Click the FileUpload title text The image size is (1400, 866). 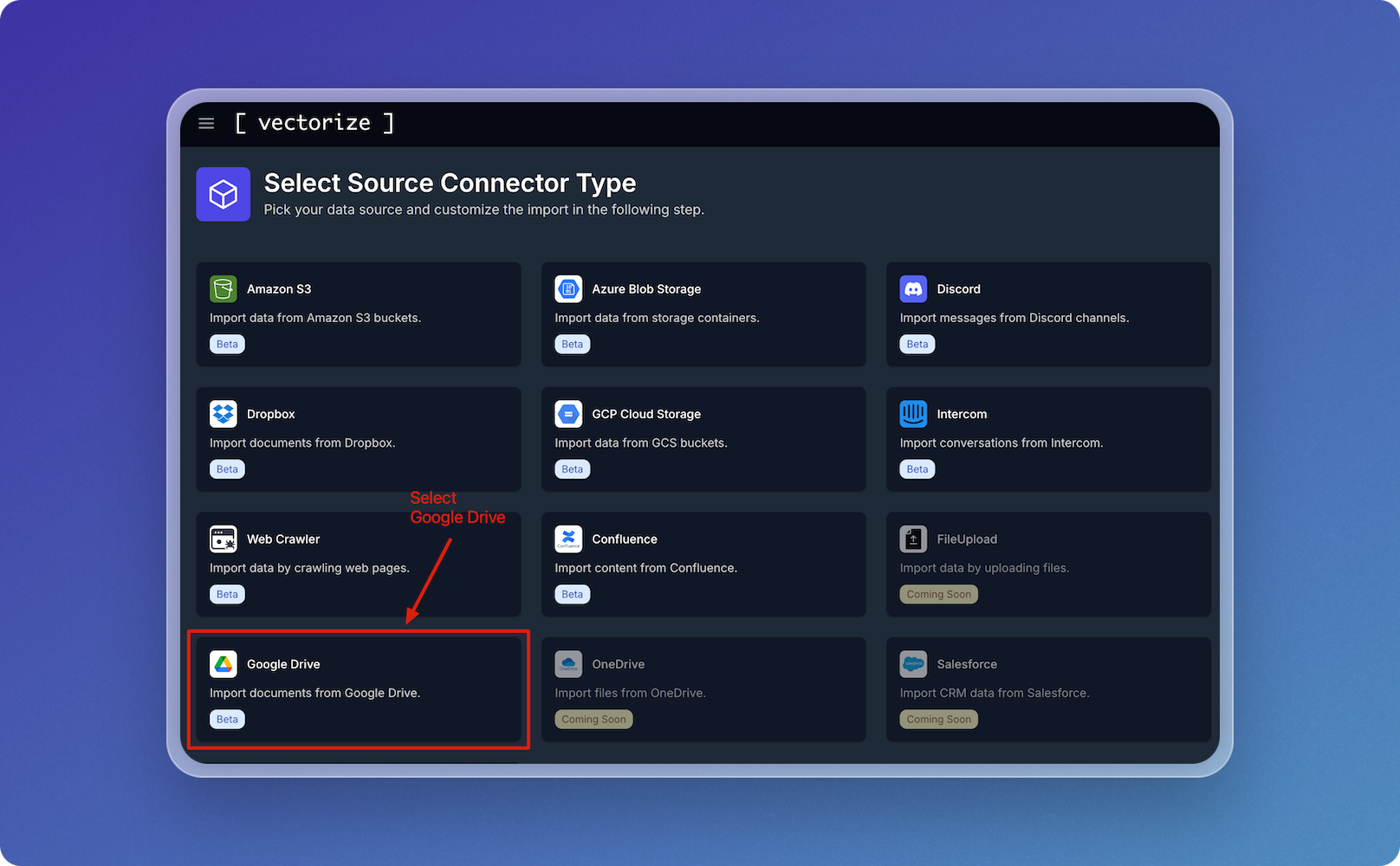tap(967, 539)
